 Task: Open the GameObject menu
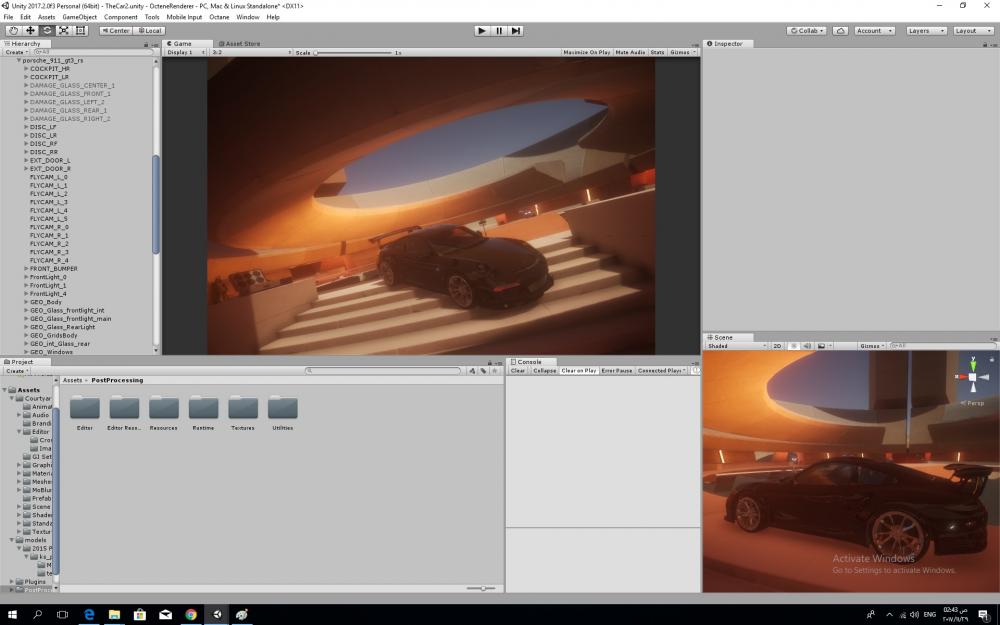tap(79, 17)
